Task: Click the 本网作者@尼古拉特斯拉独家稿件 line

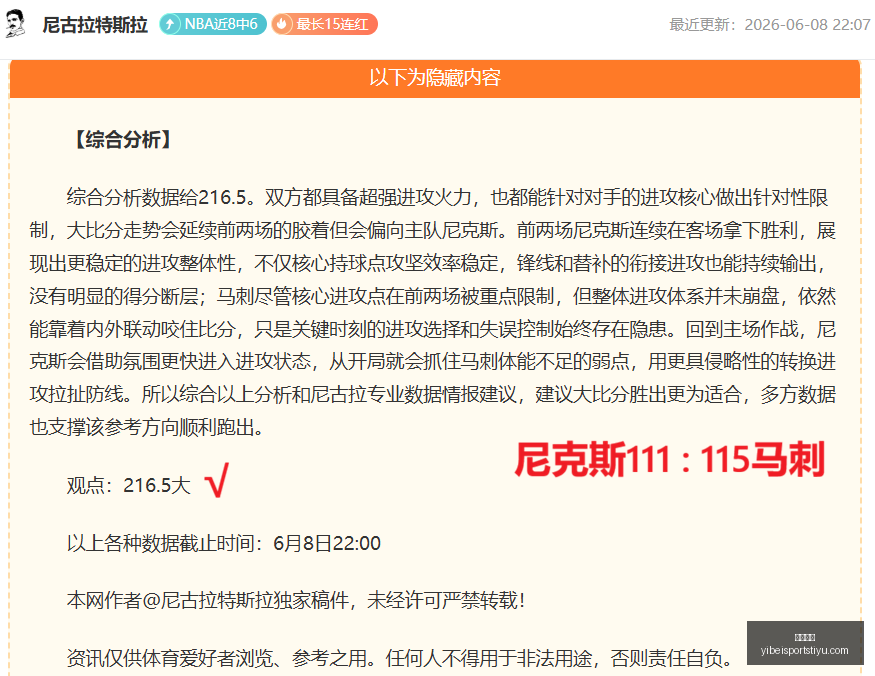Action: pos(296,601)
